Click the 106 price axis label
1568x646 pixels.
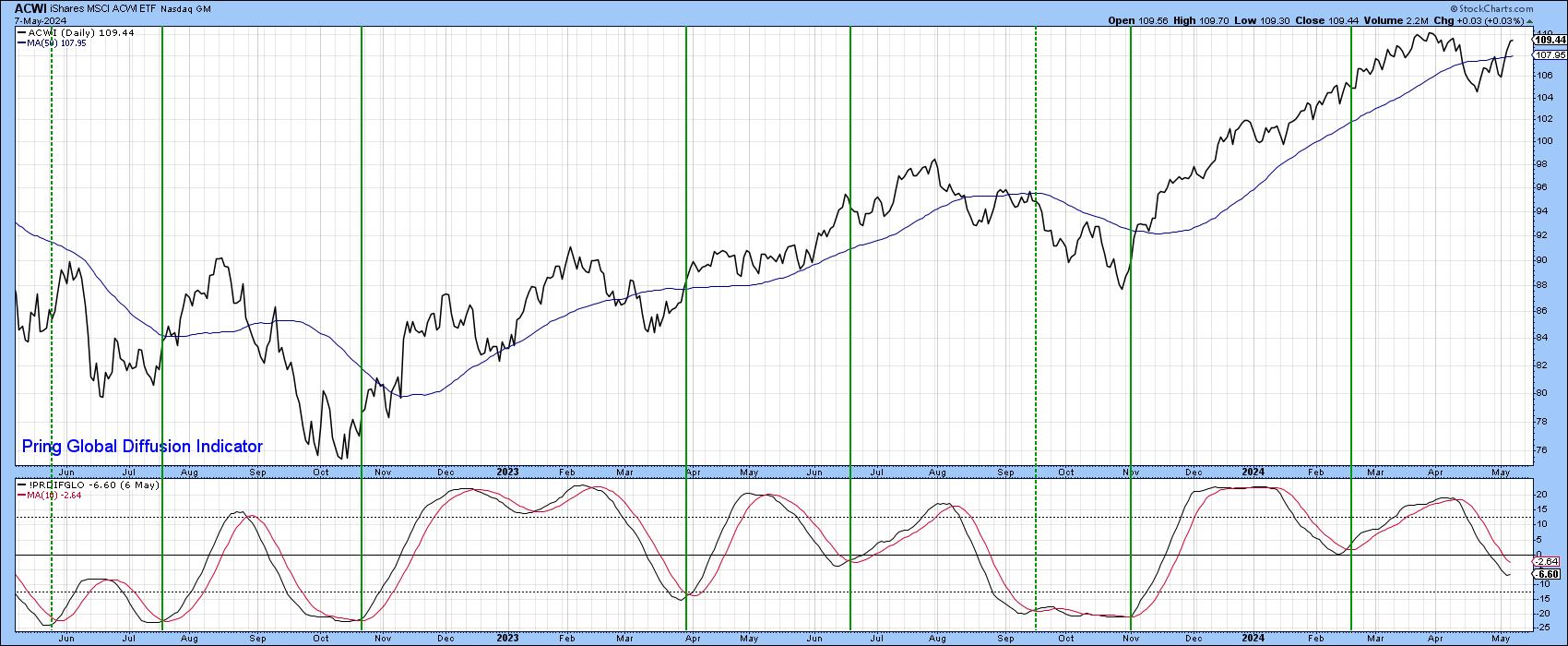click(x=1543, y=75)
